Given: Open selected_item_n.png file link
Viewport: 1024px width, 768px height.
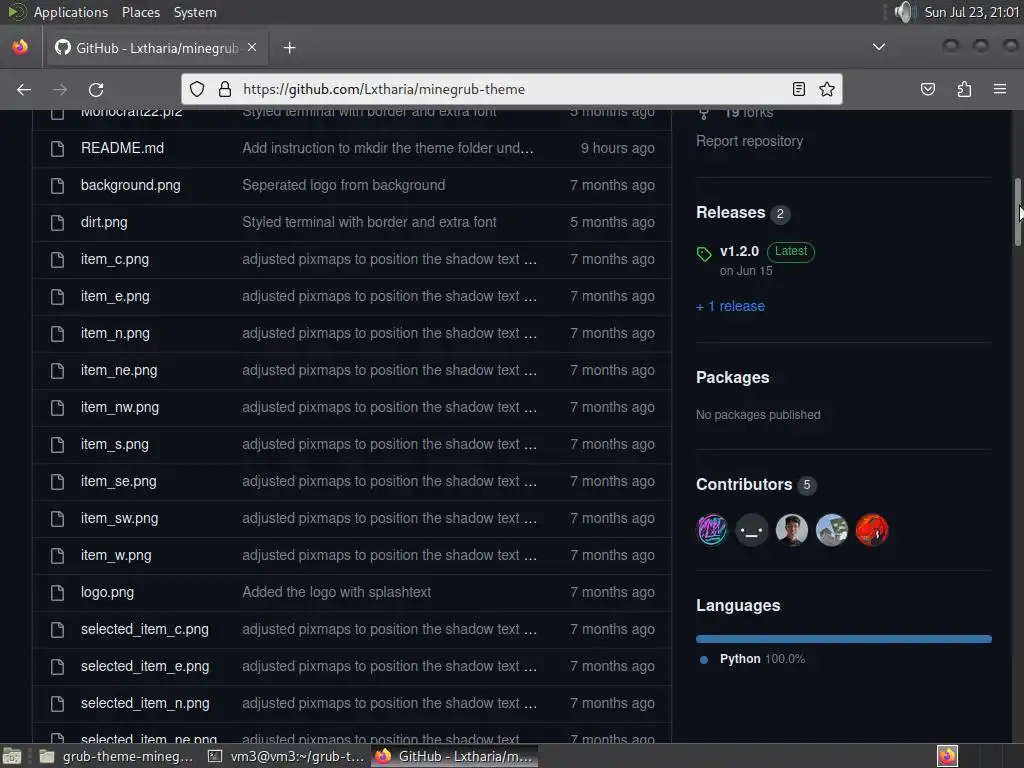Looking at the screenshot, I should (x=145, y=703).
